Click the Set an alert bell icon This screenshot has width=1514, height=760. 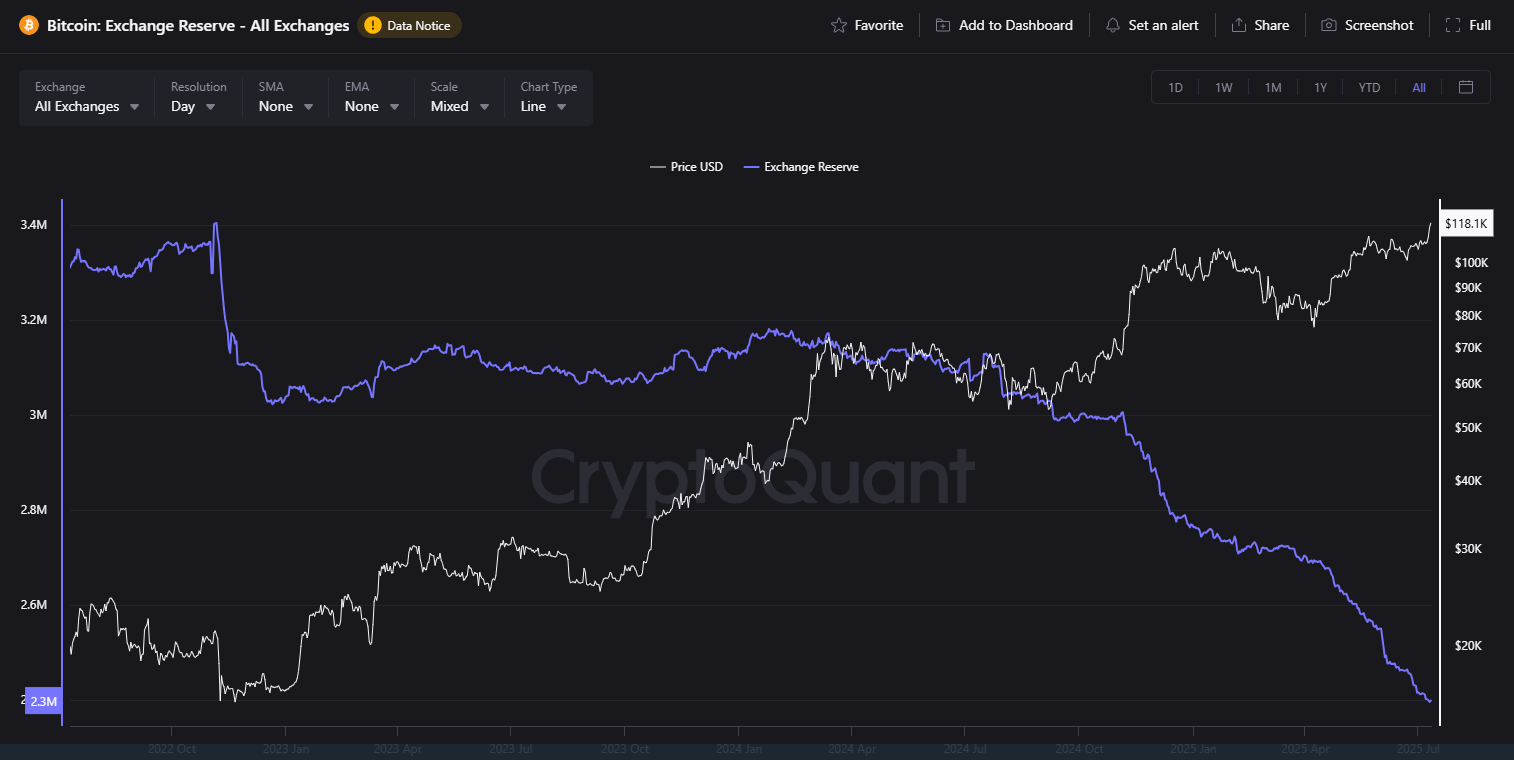pos(1113,25)
